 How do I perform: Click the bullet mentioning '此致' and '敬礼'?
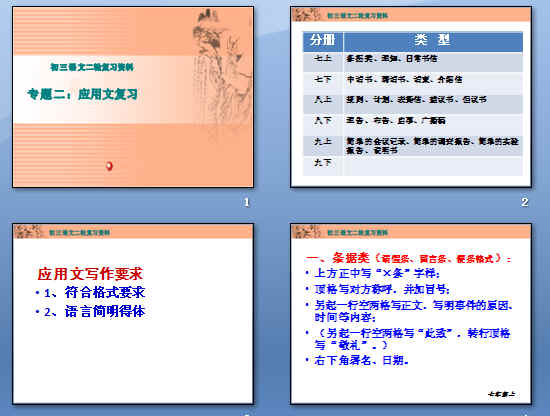pos(408,339)
